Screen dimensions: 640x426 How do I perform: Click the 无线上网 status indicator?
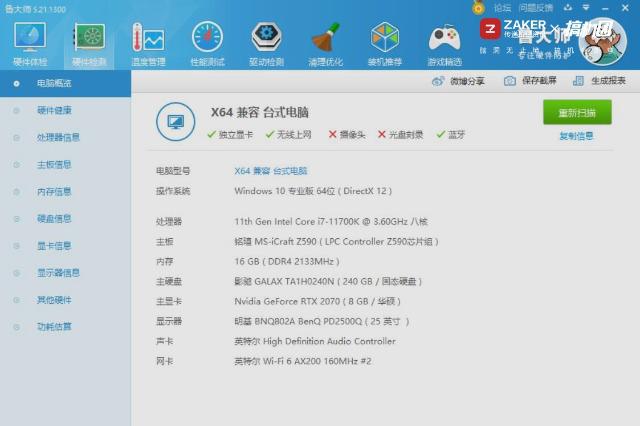[288, 135]
